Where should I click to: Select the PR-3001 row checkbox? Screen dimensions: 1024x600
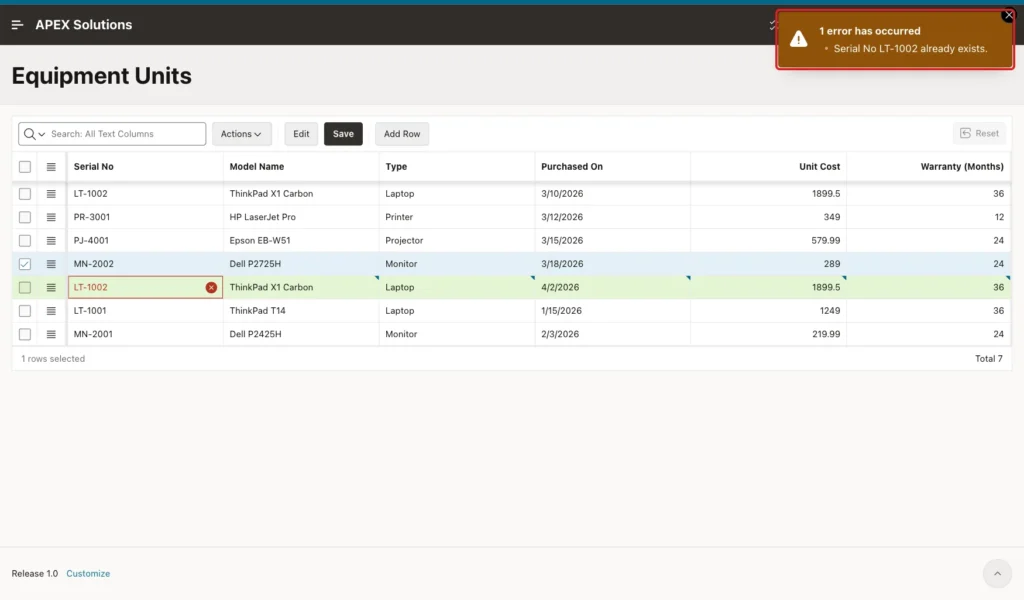(x=25, y=217)
